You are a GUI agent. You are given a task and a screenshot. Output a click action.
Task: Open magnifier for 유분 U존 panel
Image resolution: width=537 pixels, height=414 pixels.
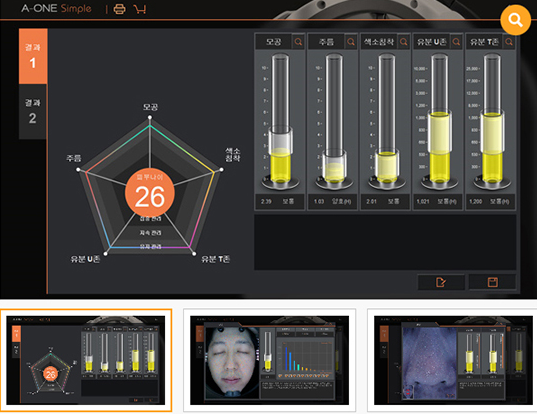pos(457,42)
